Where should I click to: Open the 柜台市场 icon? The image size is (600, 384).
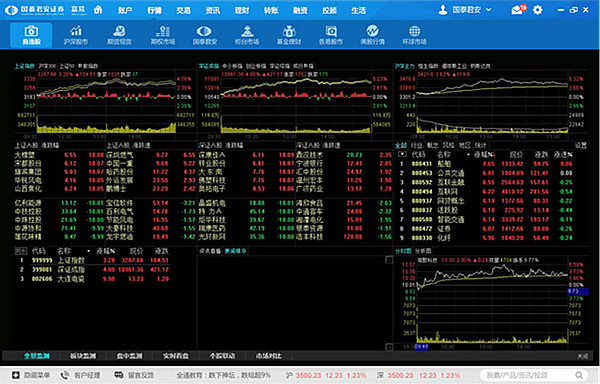[x=247, y=35]
